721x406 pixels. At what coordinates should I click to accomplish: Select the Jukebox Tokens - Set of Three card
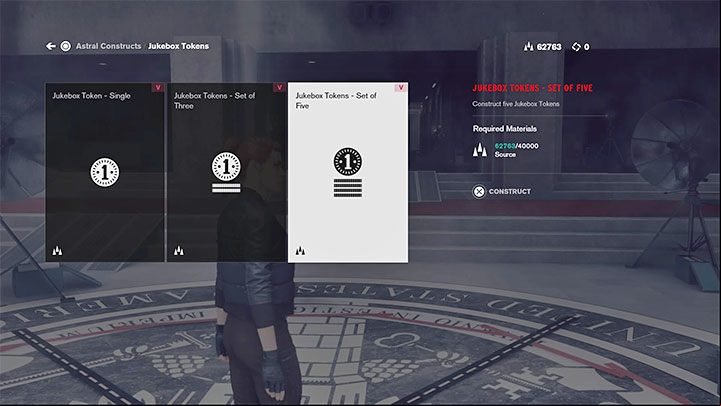pos(226,172)
